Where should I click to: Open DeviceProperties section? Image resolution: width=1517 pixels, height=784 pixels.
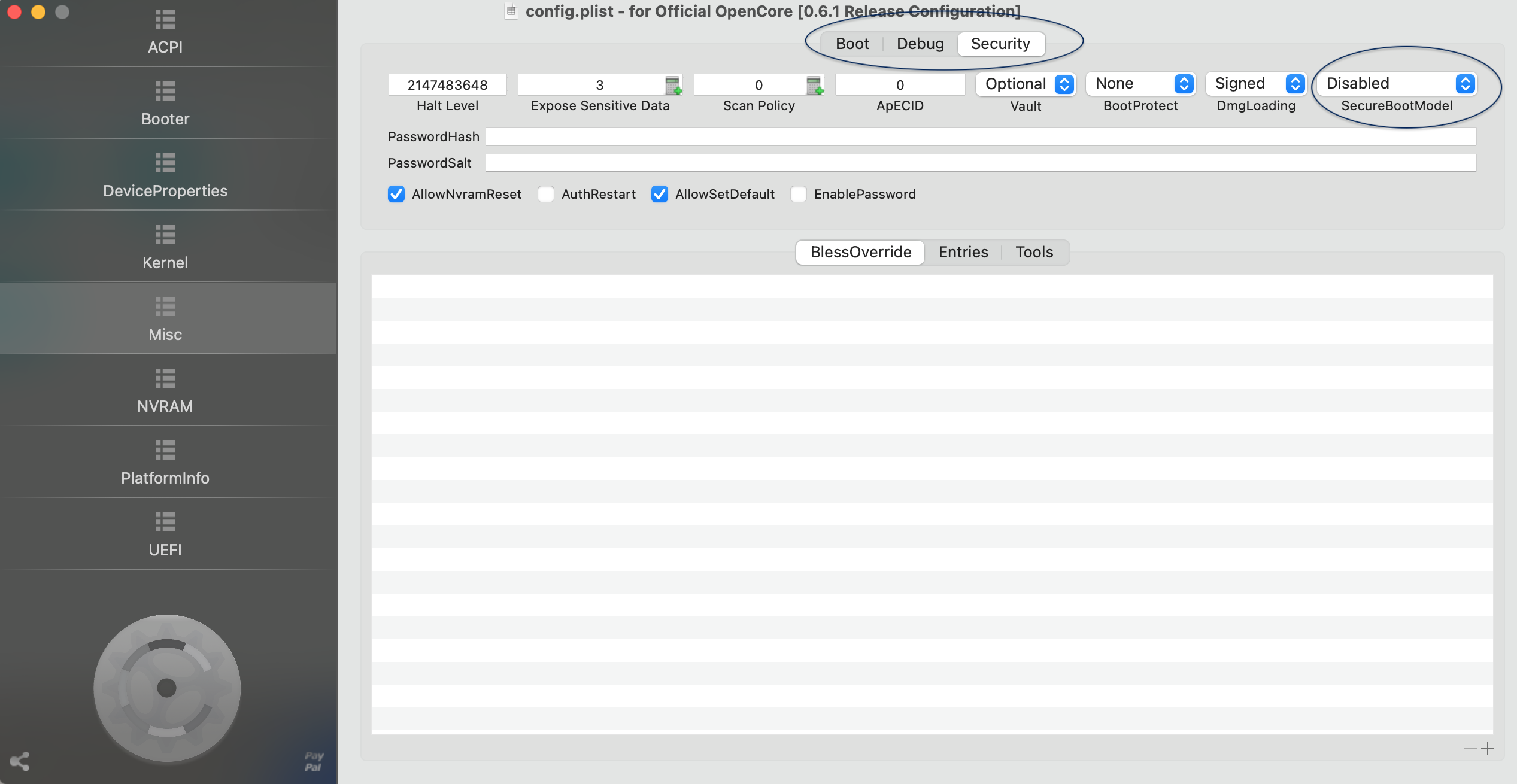(165, 175)
